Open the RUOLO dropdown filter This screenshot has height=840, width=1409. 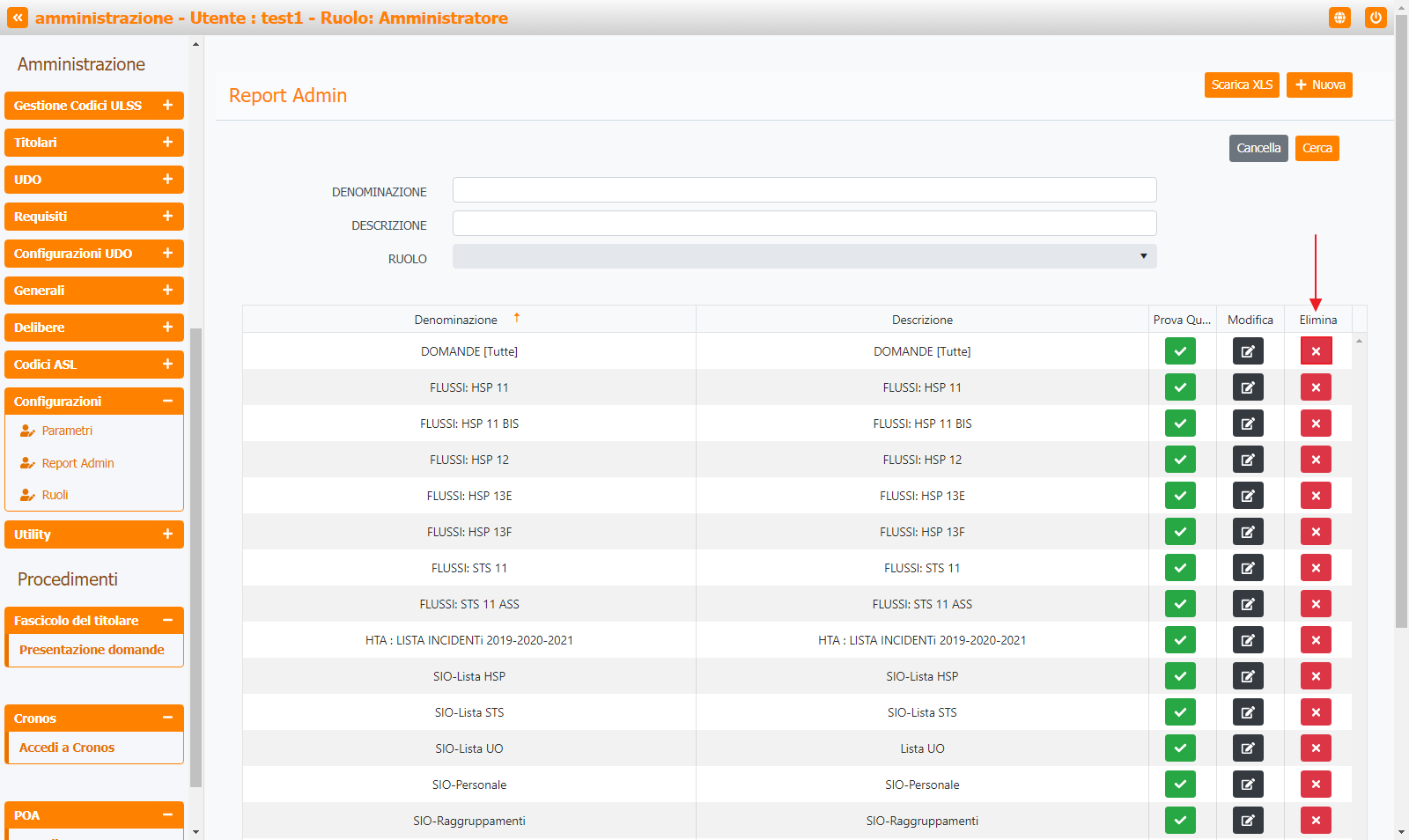coord(804,256)
